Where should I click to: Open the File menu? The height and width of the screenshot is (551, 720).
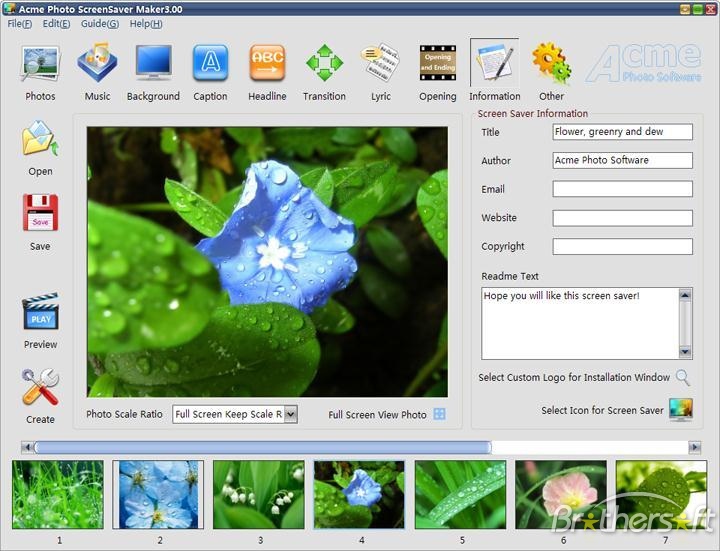pos(20,24)
